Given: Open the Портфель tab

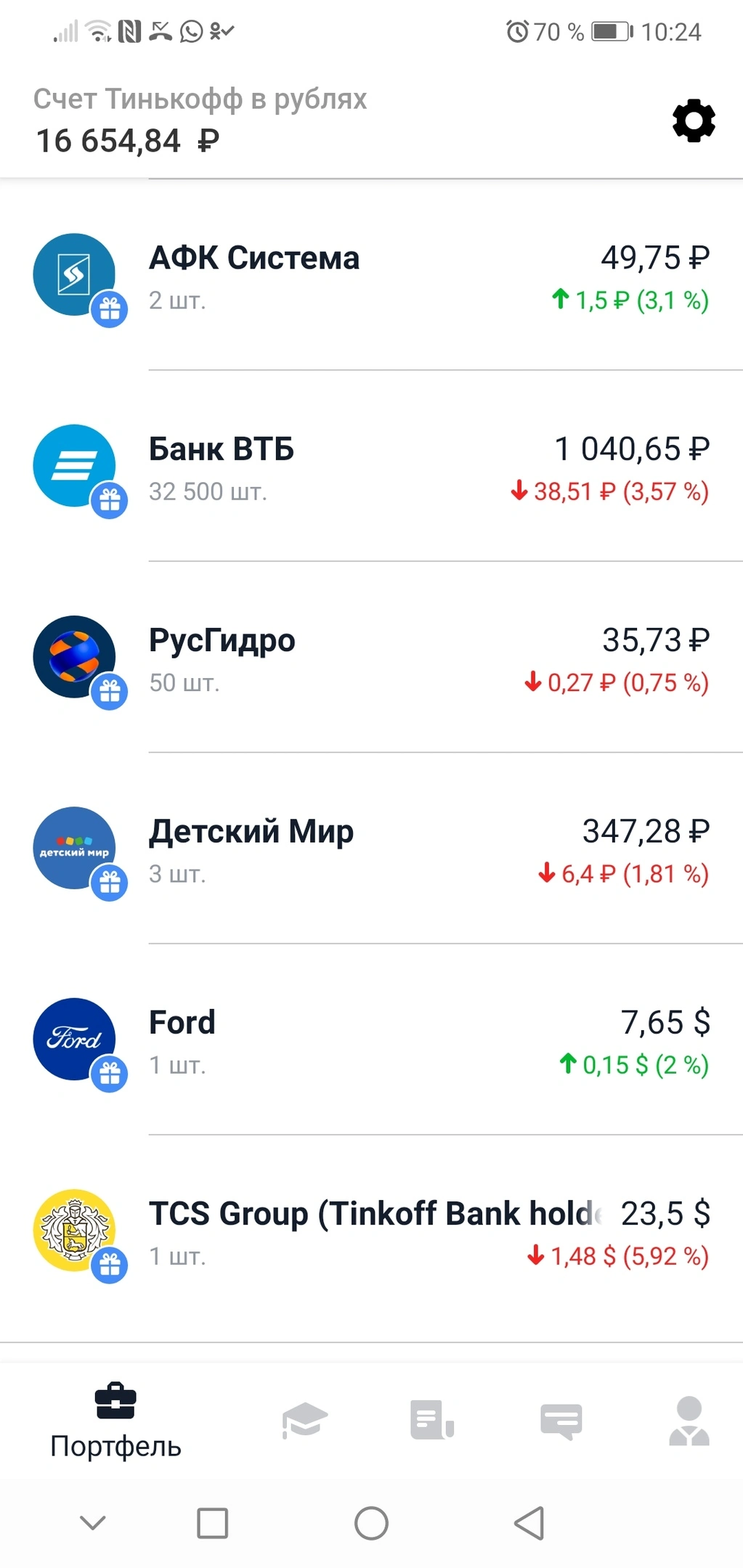Looking at the screenshot, I should click(x=115, y=1421).
